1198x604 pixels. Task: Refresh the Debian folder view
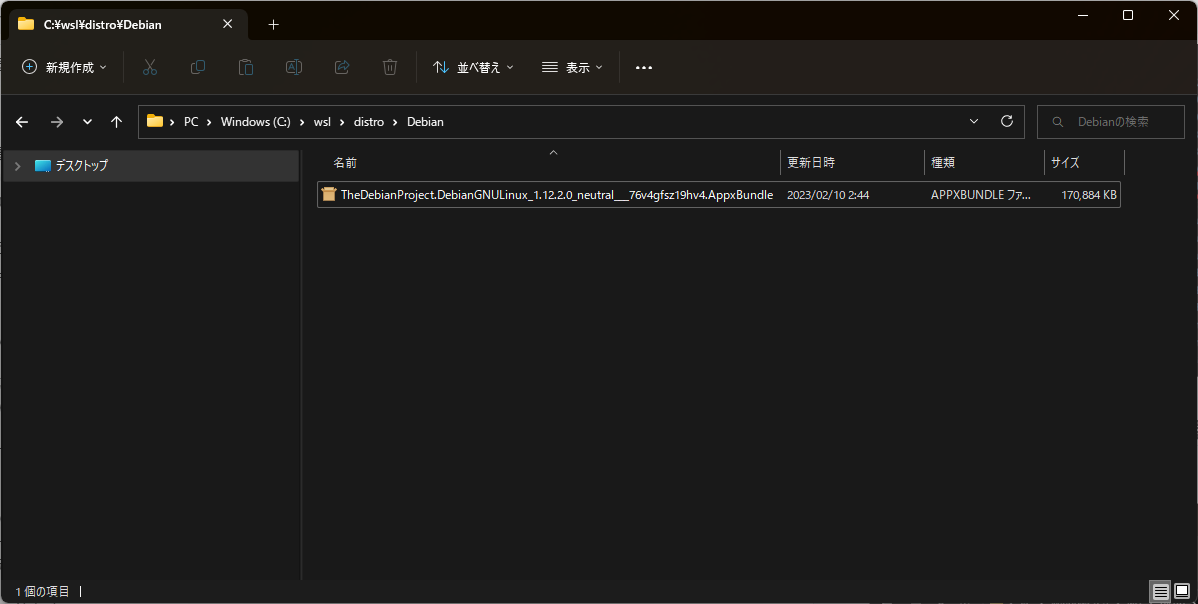click(x=1007, y=121)
